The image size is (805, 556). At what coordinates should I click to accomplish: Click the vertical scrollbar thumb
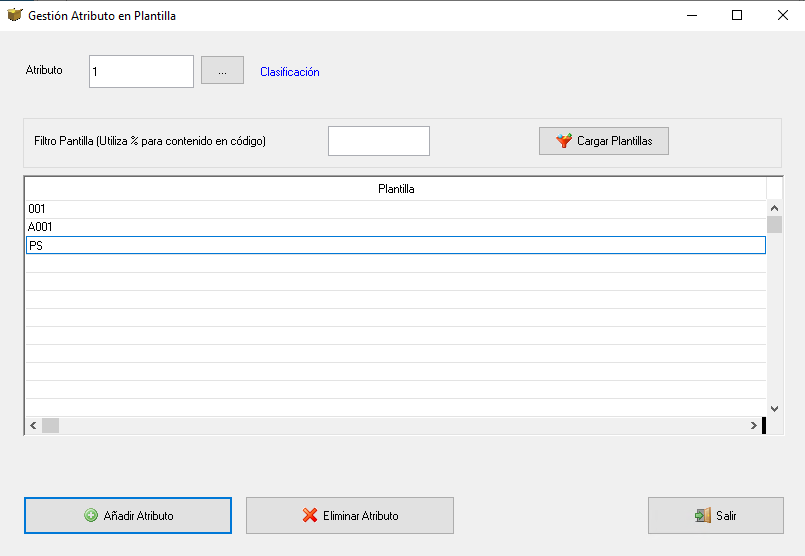[774, 225]
